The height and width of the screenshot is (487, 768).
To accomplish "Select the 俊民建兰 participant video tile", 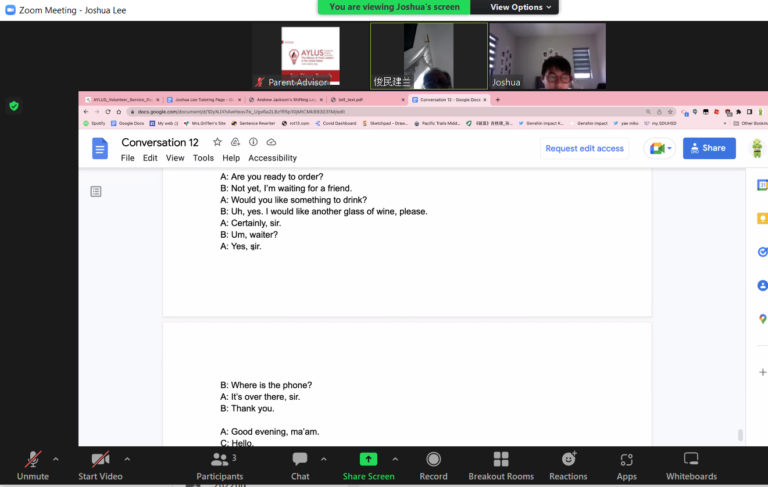I will [x=429, y=56].
